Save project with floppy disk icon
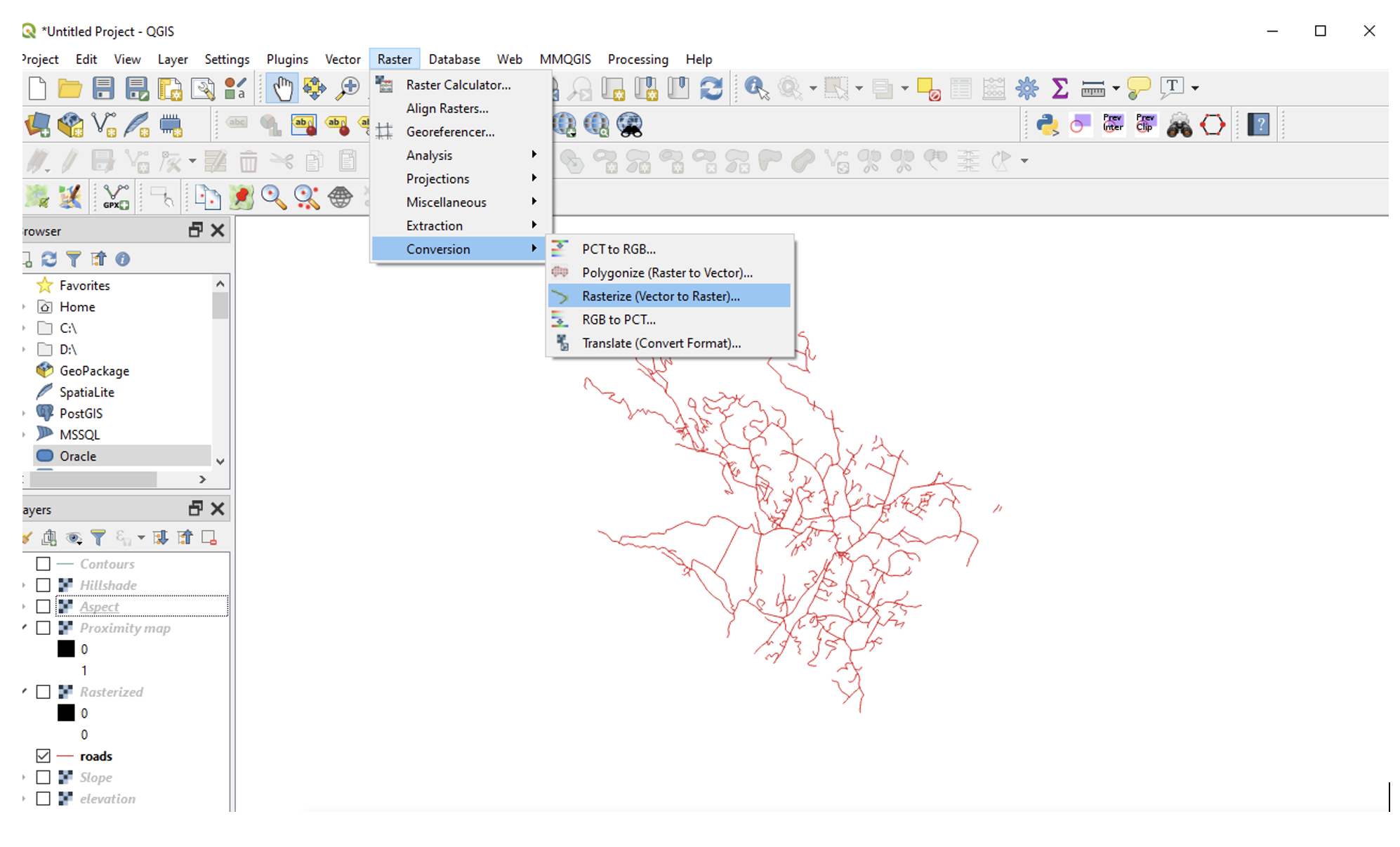Screen dimensions: 1400x847 pyautogui.click(x=103, y=88)
